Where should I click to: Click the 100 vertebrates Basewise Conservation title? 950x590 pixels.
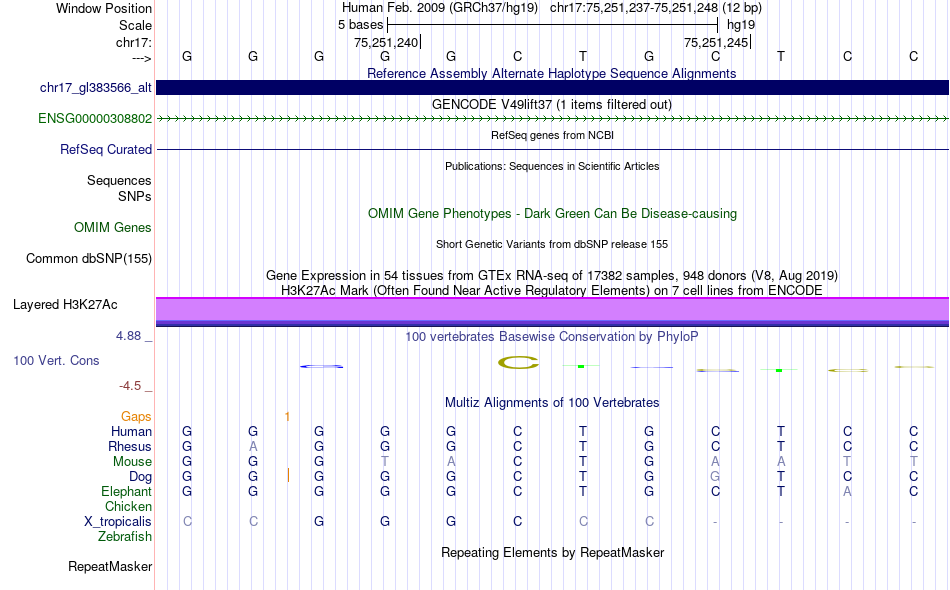[x=552, y=336]
